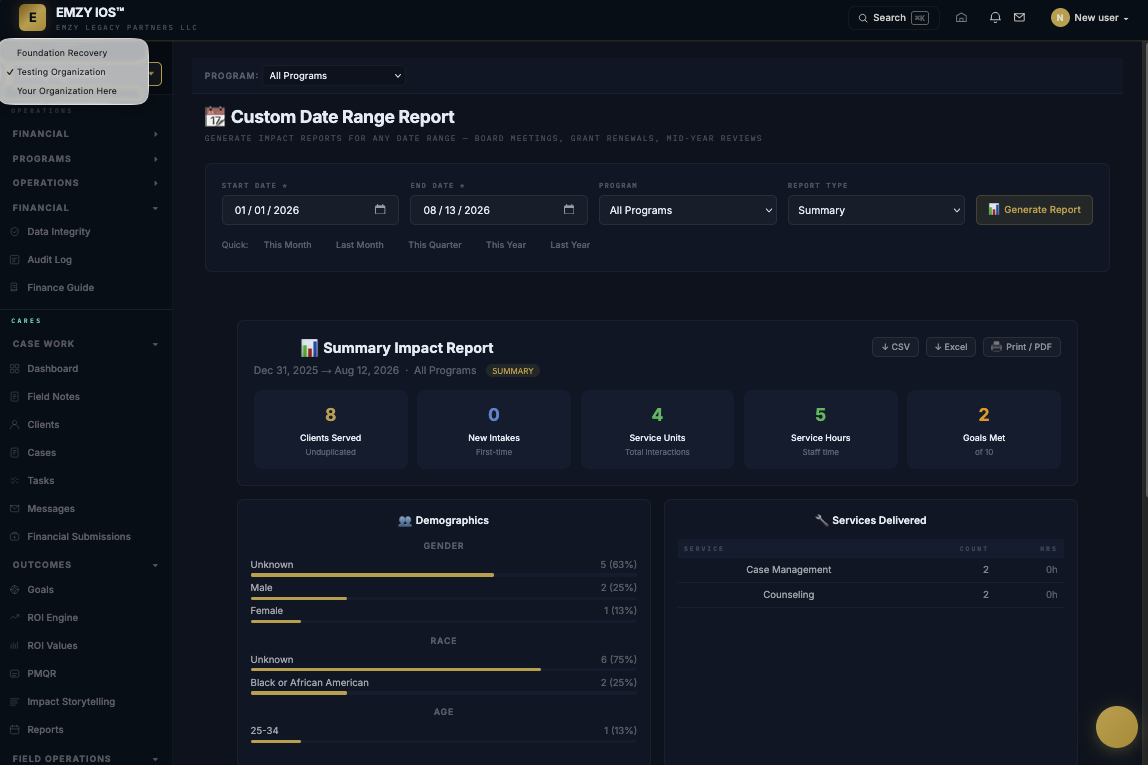Click the Audit Log sidebar icon

pos(15,259)
